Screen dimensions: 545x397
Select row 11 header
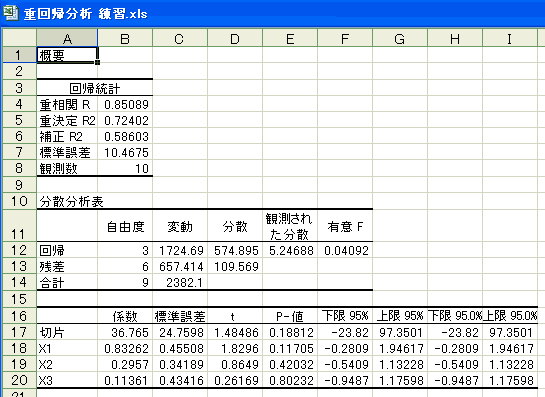tap(19, 225)
